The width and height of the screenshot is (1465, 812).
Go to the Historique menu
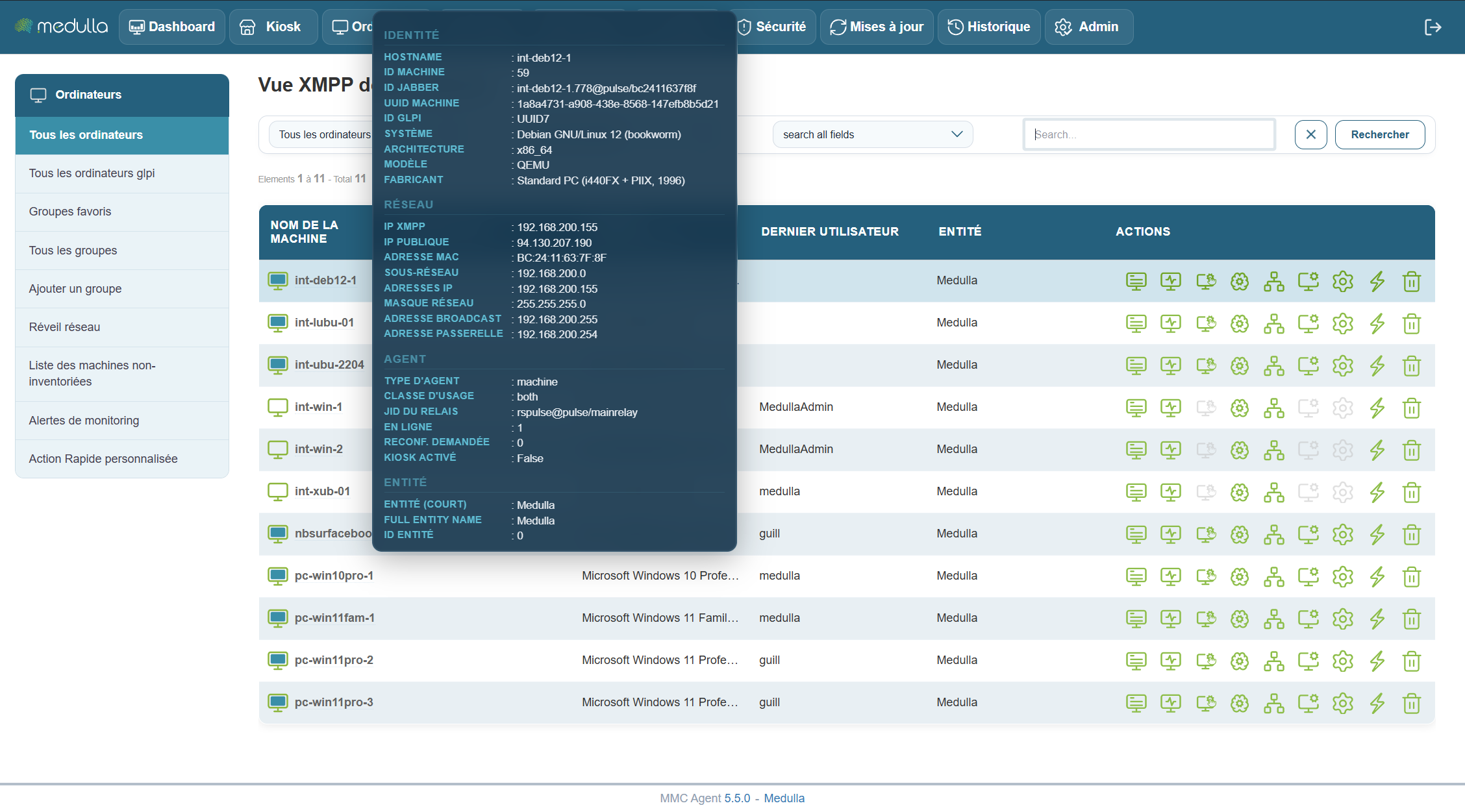click(x=989, y=27)
